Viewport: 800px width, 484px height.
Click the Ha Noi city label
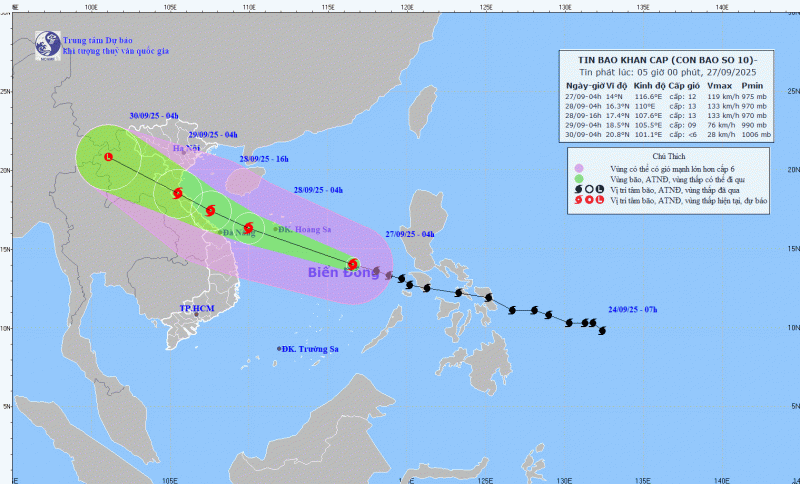[187, 148]
